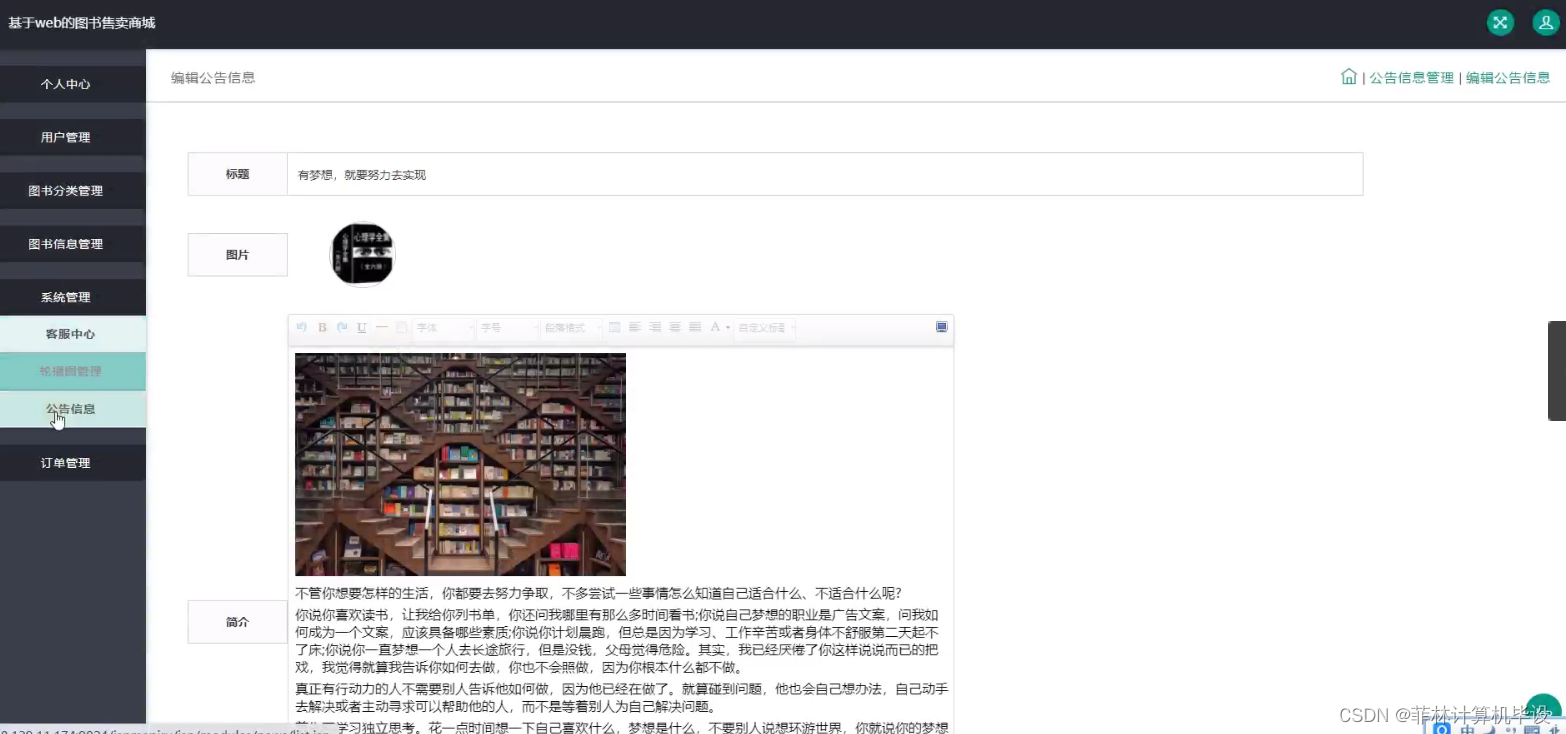Viewport: 1566px width, 734px height.
Task: Toggle left alignment in the editor toolbar
Action: click(x=634, y=328)
